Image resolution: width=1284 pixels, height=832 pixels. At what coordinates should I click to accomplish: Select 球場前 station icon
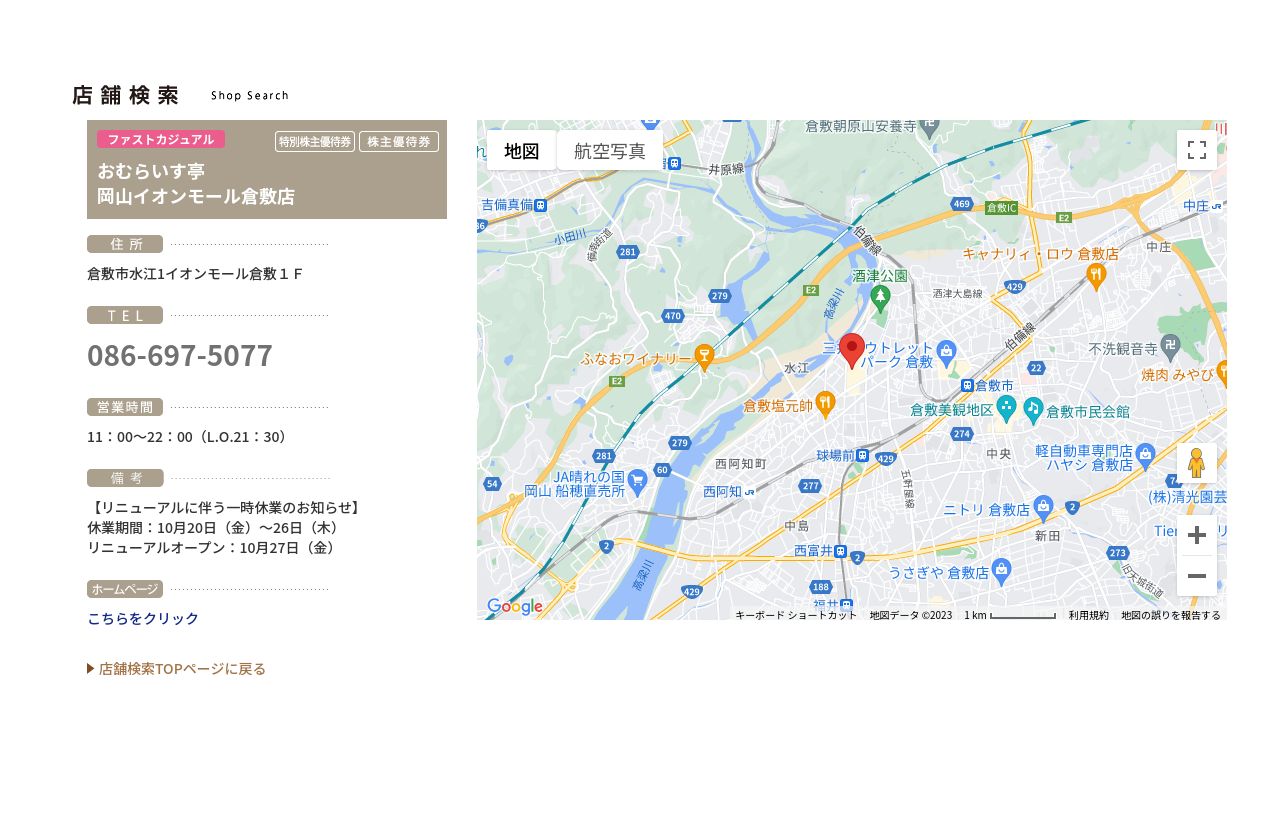point(861,455)
